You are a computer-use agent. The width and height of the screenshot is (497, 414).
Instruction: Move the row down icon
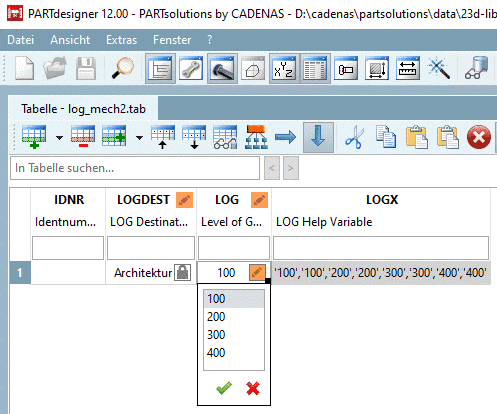point(194,137)
